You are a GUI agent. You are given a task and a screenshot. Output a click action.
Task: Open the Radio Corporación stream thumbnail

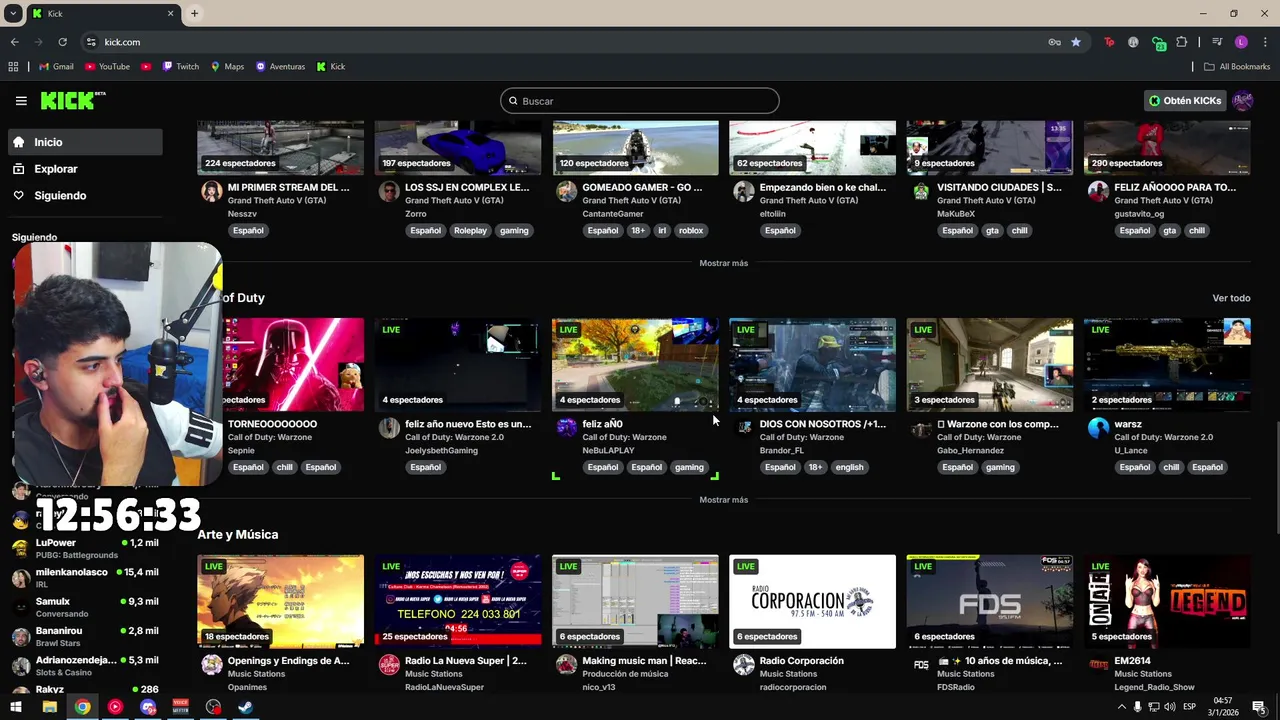(812, 602)
